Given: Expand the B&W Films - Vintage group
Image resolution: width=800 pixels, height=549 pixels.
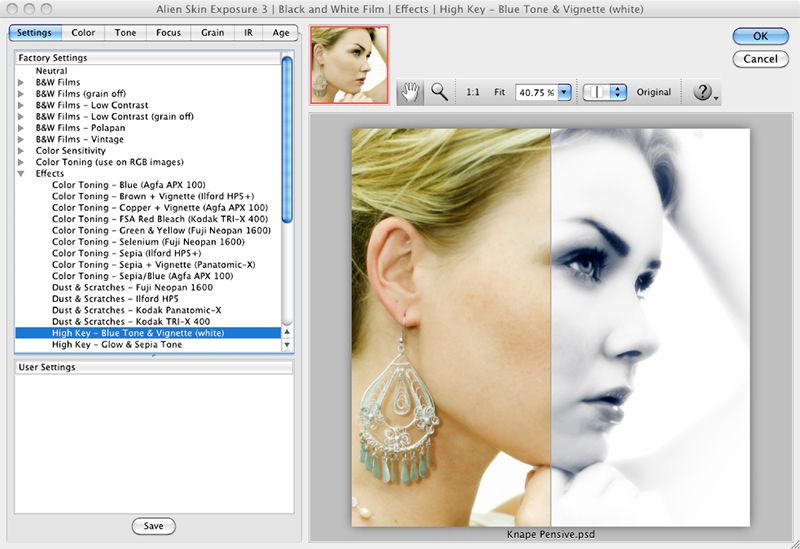Looking at the screenshot, I should (x=21, y=139).
